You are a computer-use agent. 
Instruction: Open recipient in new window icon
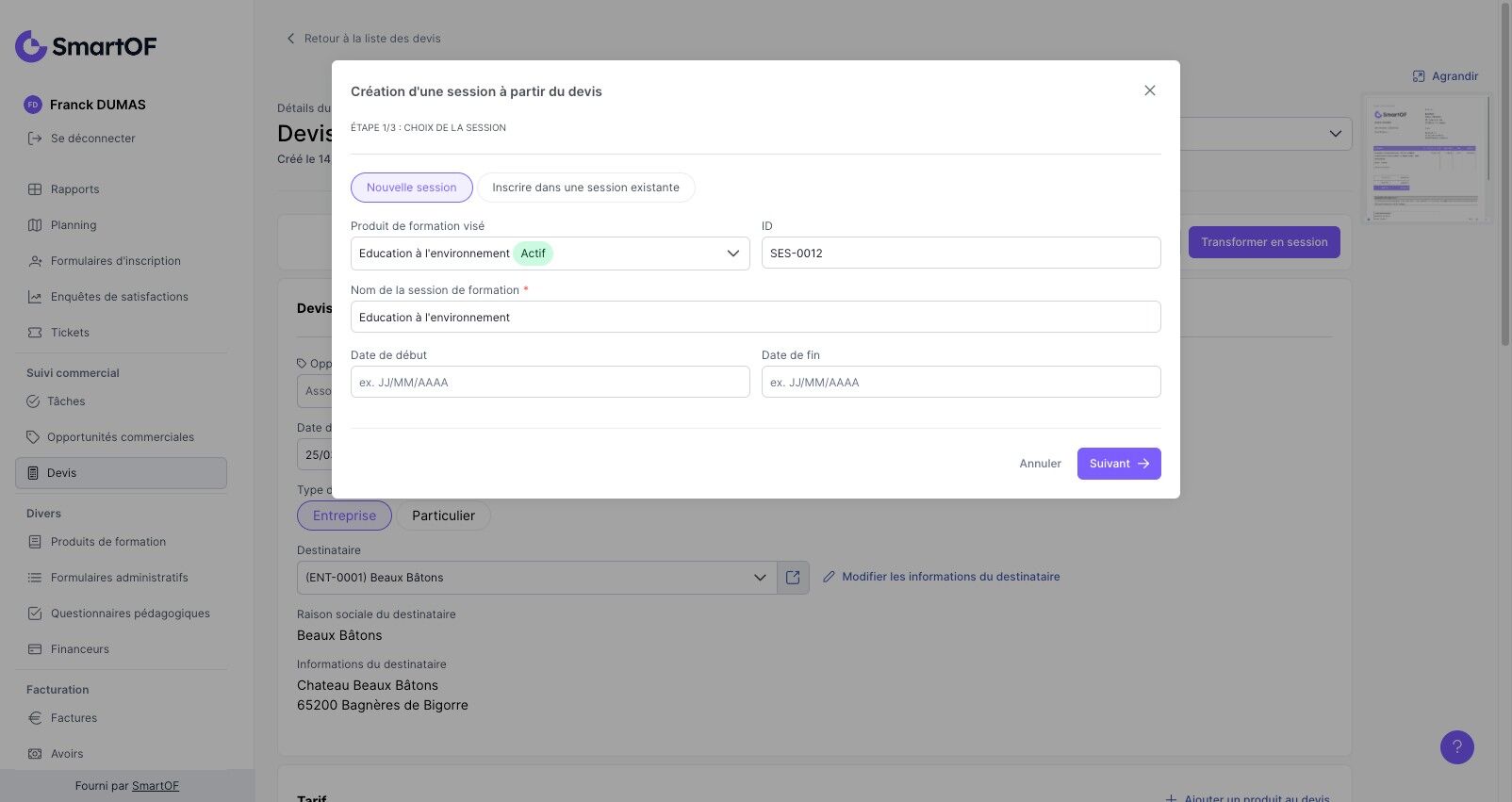793,578
